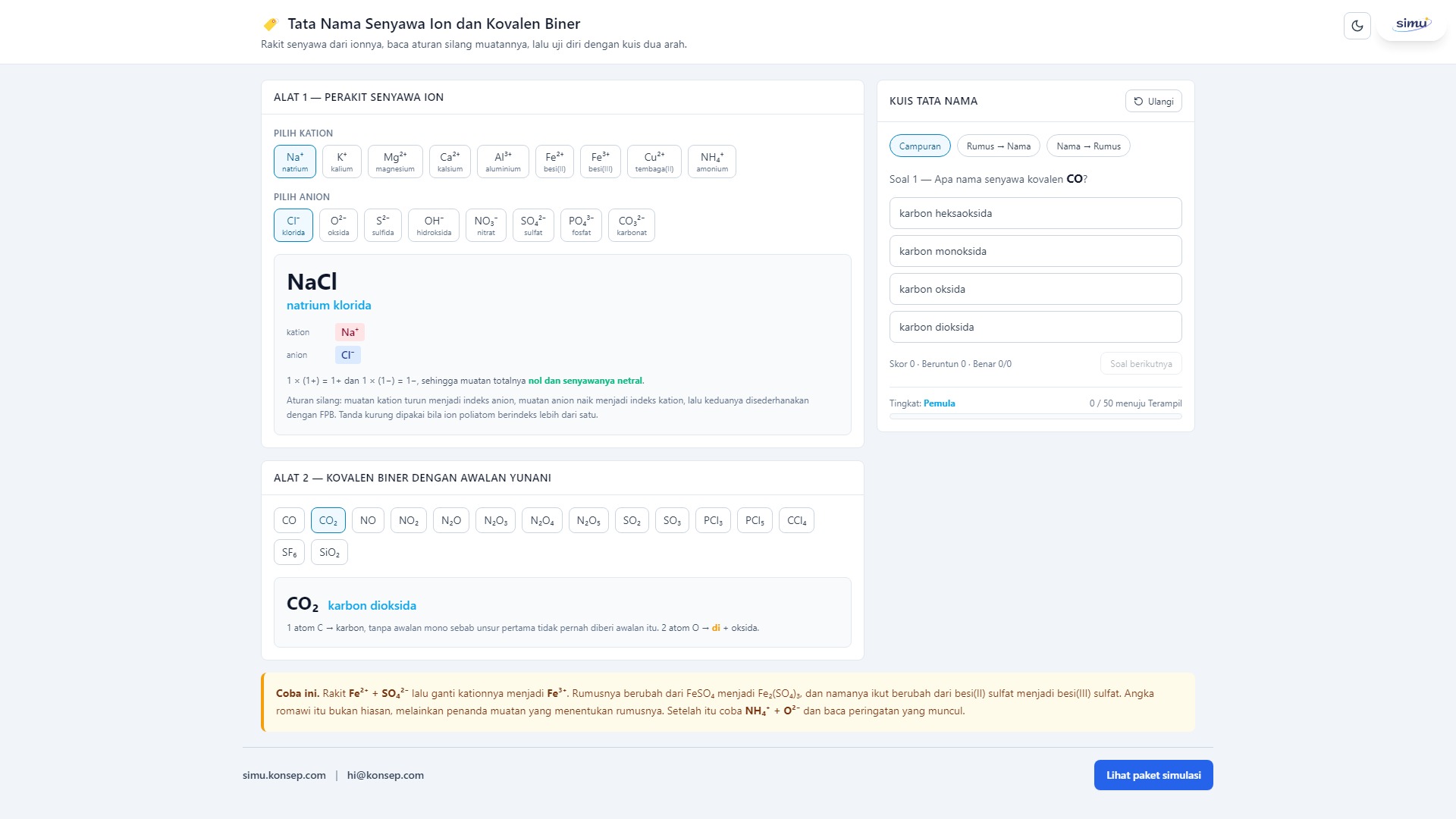The height and width of the screenshot is (819, 1456).
Task: Choose the O²⁻ oksida anion
Action: tap(338, 225)
